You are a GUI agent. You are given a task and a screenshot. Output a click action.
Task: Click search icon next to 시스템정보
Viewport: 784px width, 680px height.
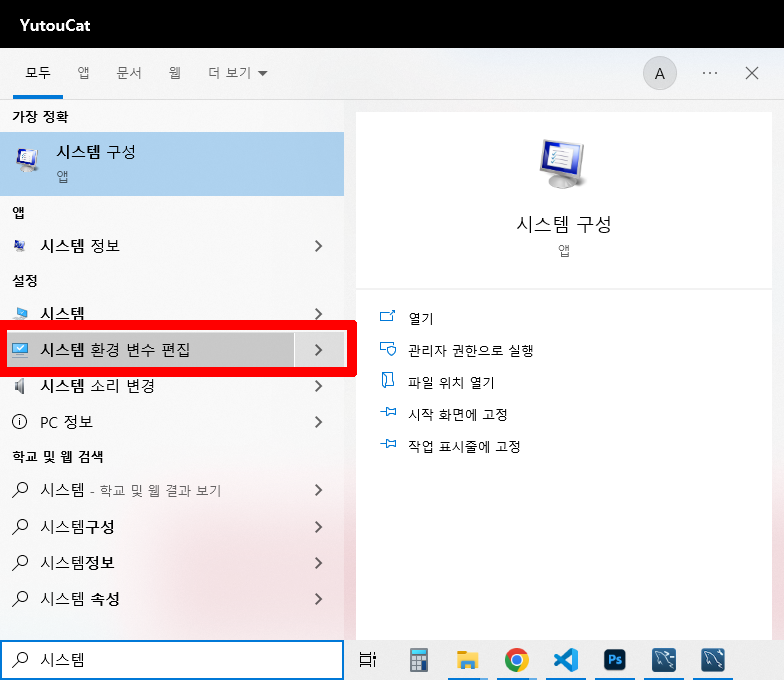[x=20, y=562]
